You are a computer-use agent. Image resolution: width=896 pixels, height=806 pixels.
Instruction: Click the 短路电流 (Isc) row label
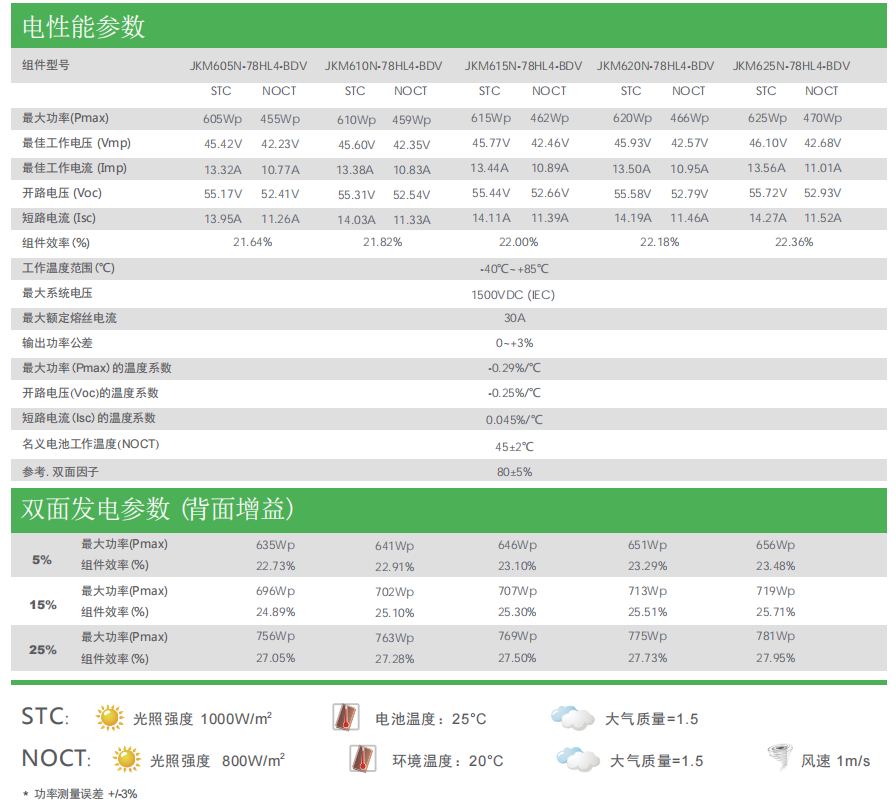pyautogui.click(x=59, y=218)
